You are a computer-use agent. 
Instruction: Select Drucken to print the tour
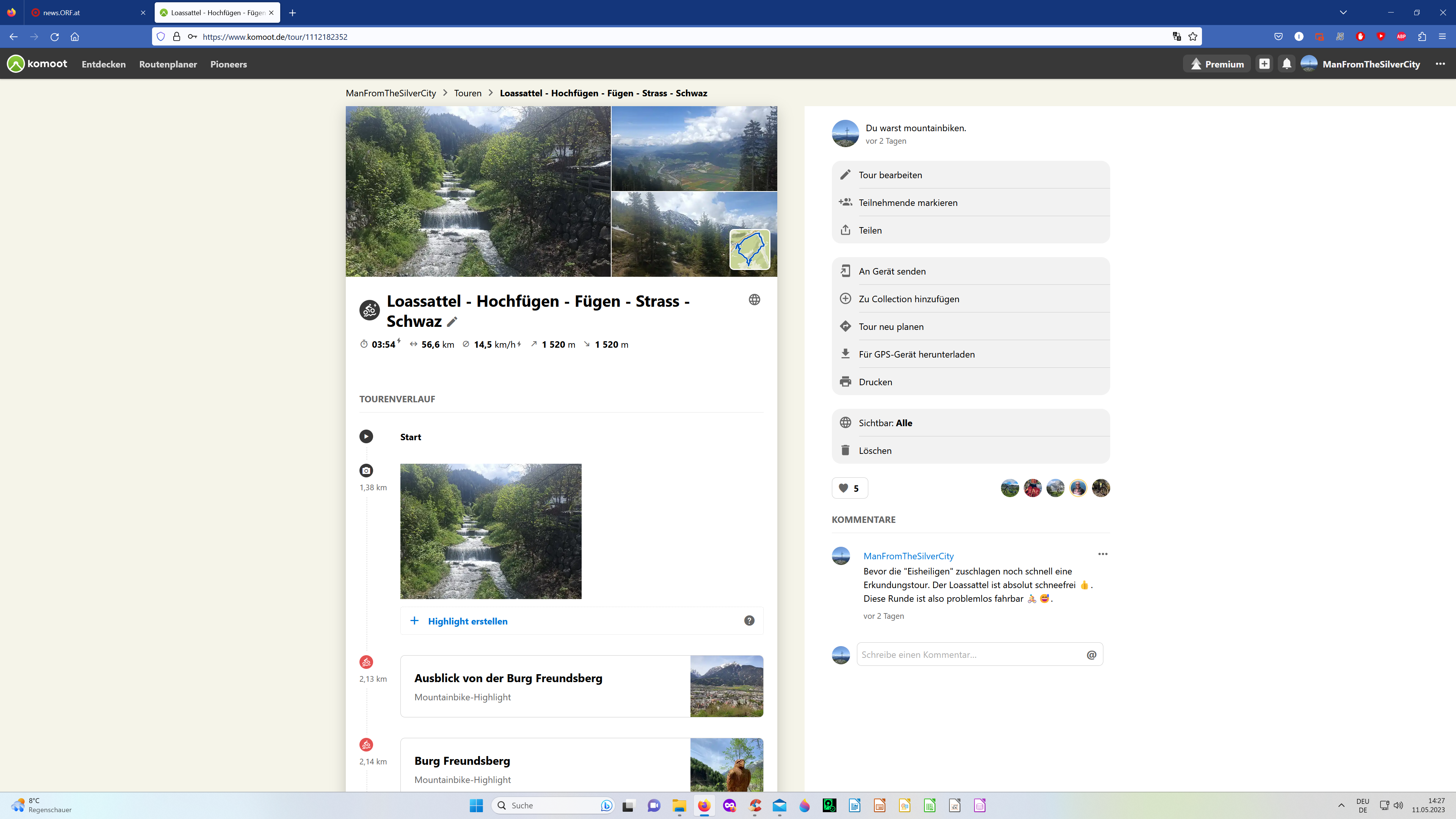(875, 382)
